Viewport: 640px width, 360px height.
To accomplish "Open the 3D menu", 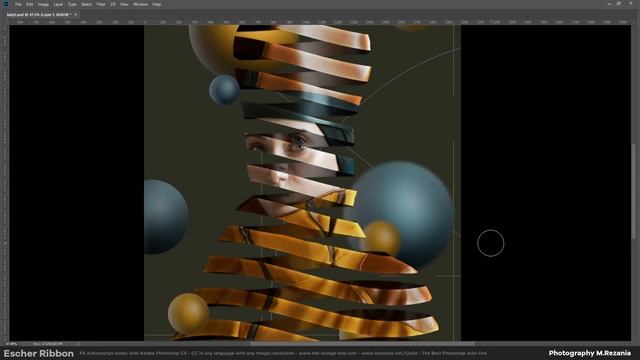I will [113, 4].
